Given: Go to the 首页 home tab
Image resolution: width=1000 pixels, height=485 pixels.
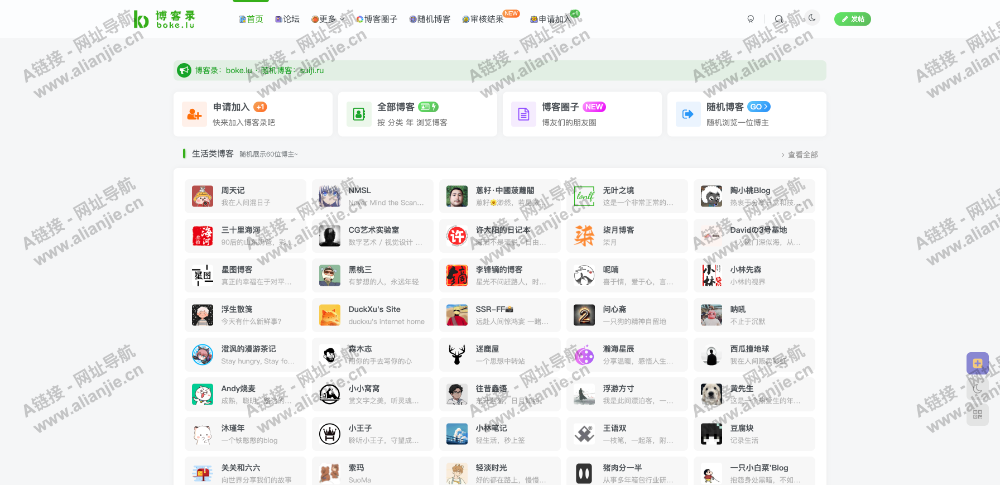Looking at the screenshot, I should click(251, 19).
